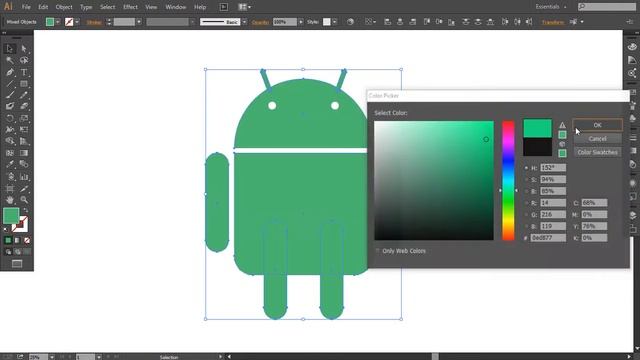640x360 pixels.
Task: Open the Type menu
Action: click(x=86, y=7)
